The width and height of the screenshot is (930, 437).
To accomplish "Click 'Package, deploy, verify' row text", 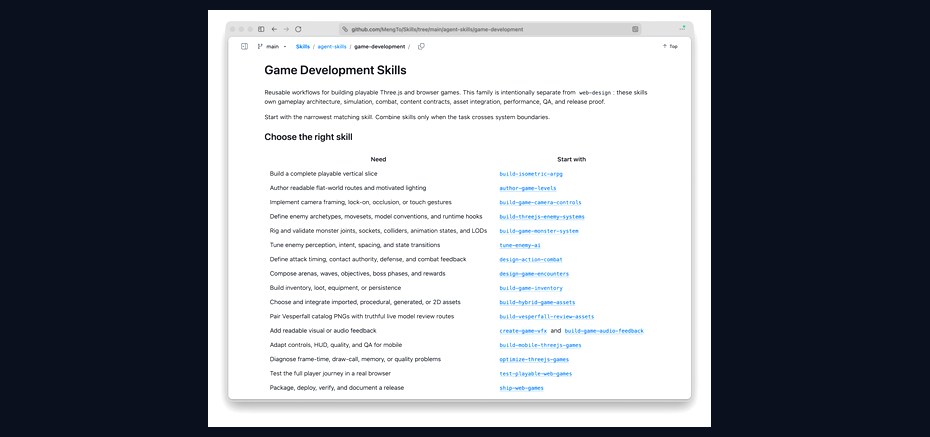I will pos(336,387).
